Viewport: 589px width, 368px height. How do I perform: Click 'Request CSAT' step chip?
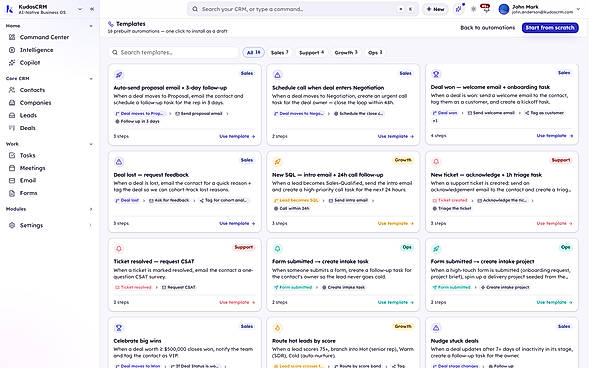pyautogui.click(x=179, y=287)
